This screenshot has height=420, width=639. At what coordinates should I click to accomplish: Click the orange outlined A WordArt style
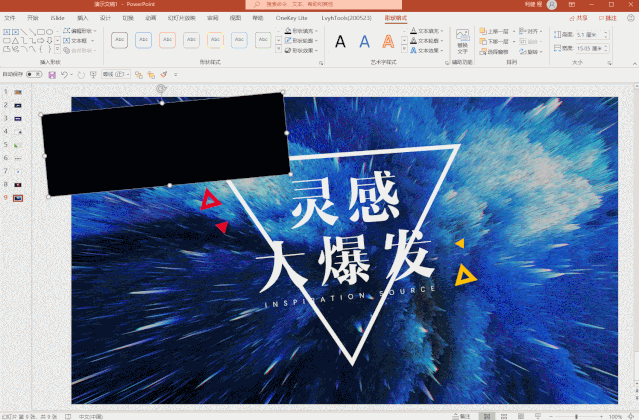[x=388, y=41]
